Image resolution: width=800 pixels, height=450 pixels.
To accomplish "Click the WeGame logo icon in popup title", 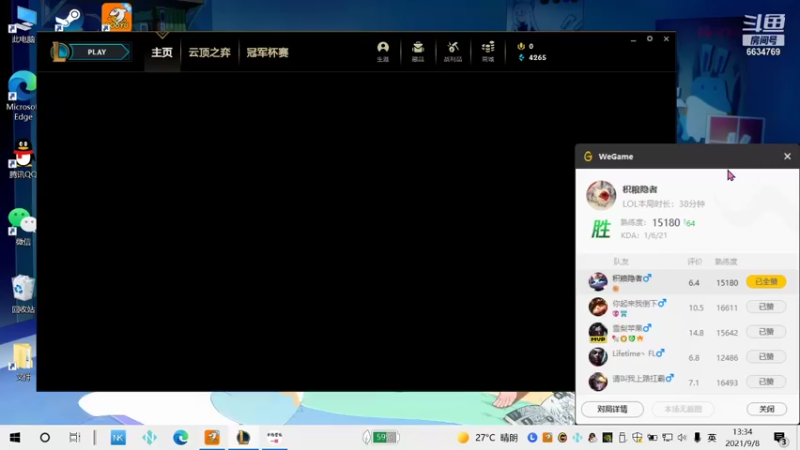I will click(x=588, y=157).
